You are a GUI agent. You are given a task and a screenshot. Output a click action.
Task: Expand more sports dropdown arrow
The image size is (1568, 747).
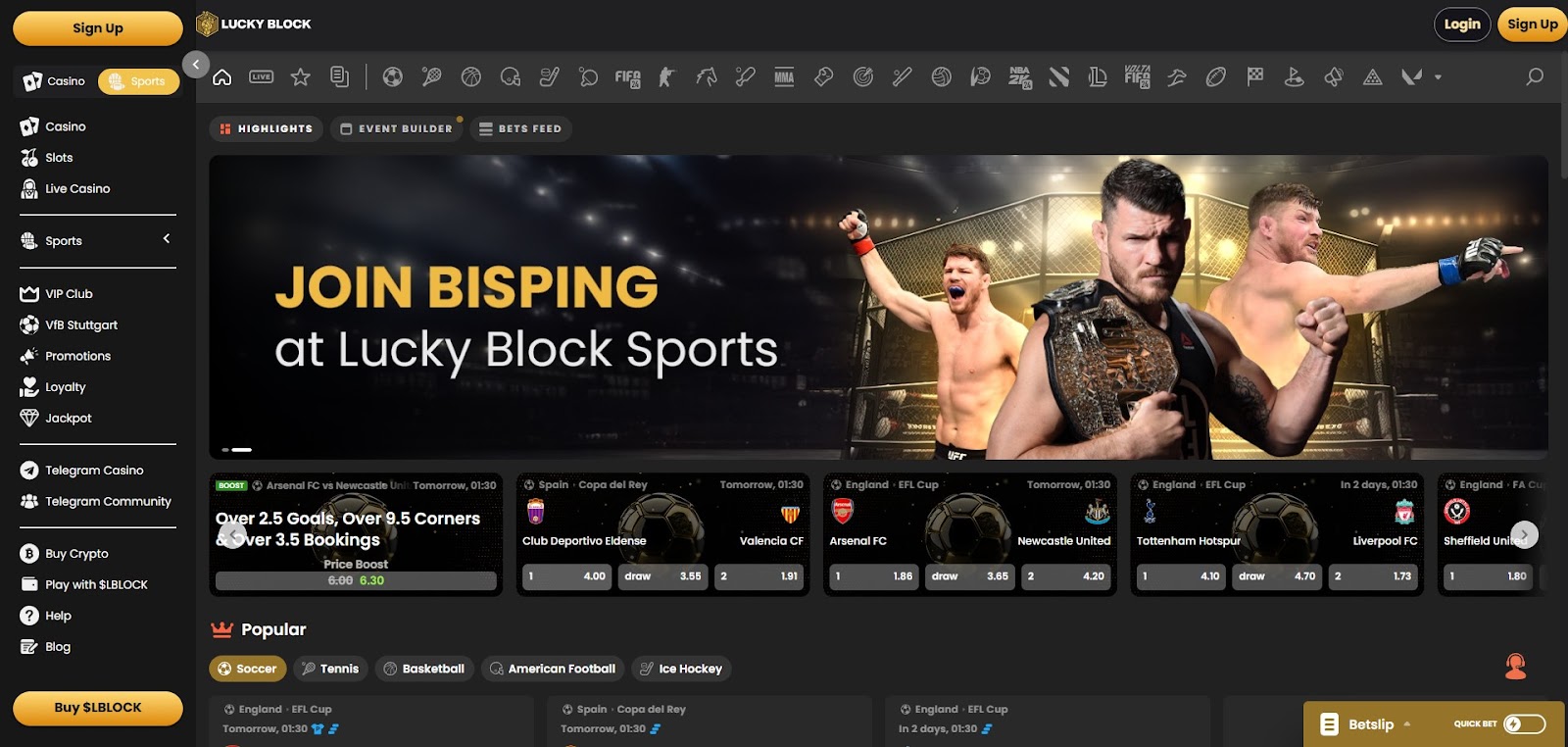(1438, 76)
